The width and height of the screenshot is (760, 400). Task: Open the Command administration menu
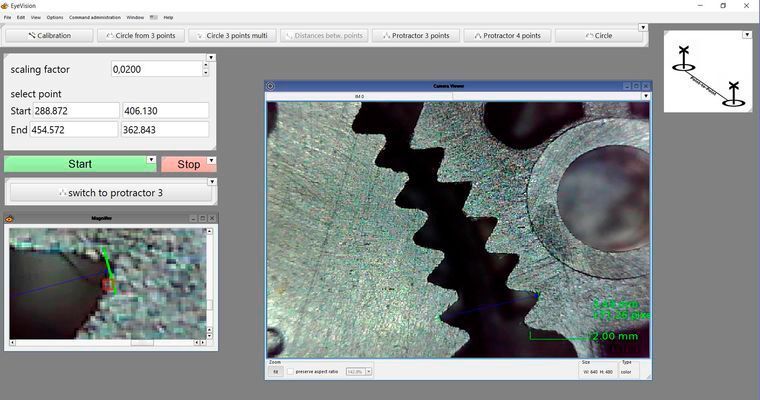(95, 17)
